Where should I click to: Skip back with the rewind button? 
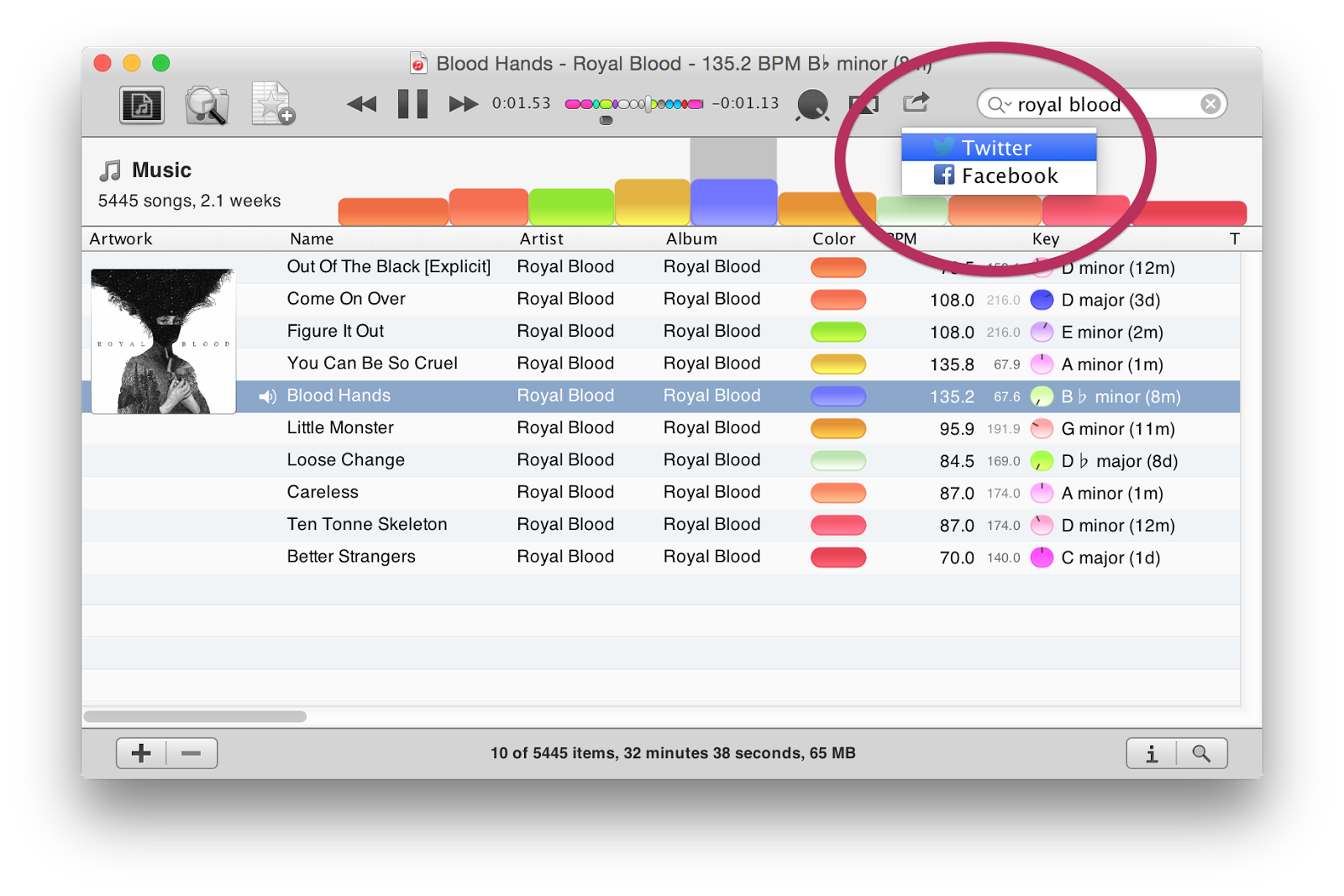click(x=362, y=104)
